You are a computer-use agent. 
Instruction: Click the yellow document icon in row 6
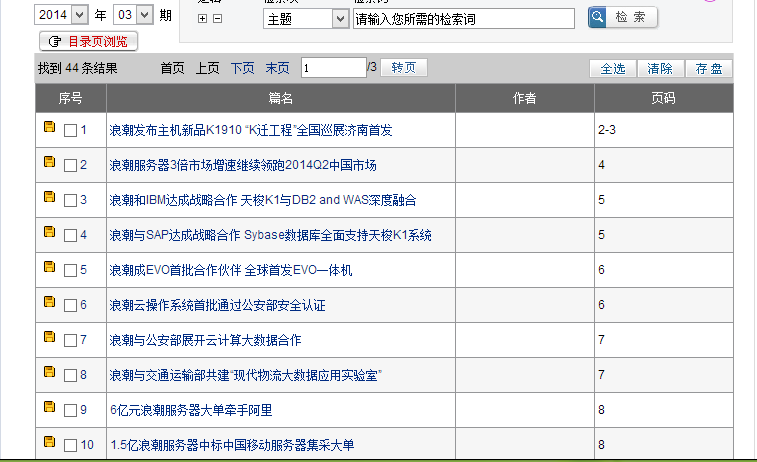coord(49,302)
